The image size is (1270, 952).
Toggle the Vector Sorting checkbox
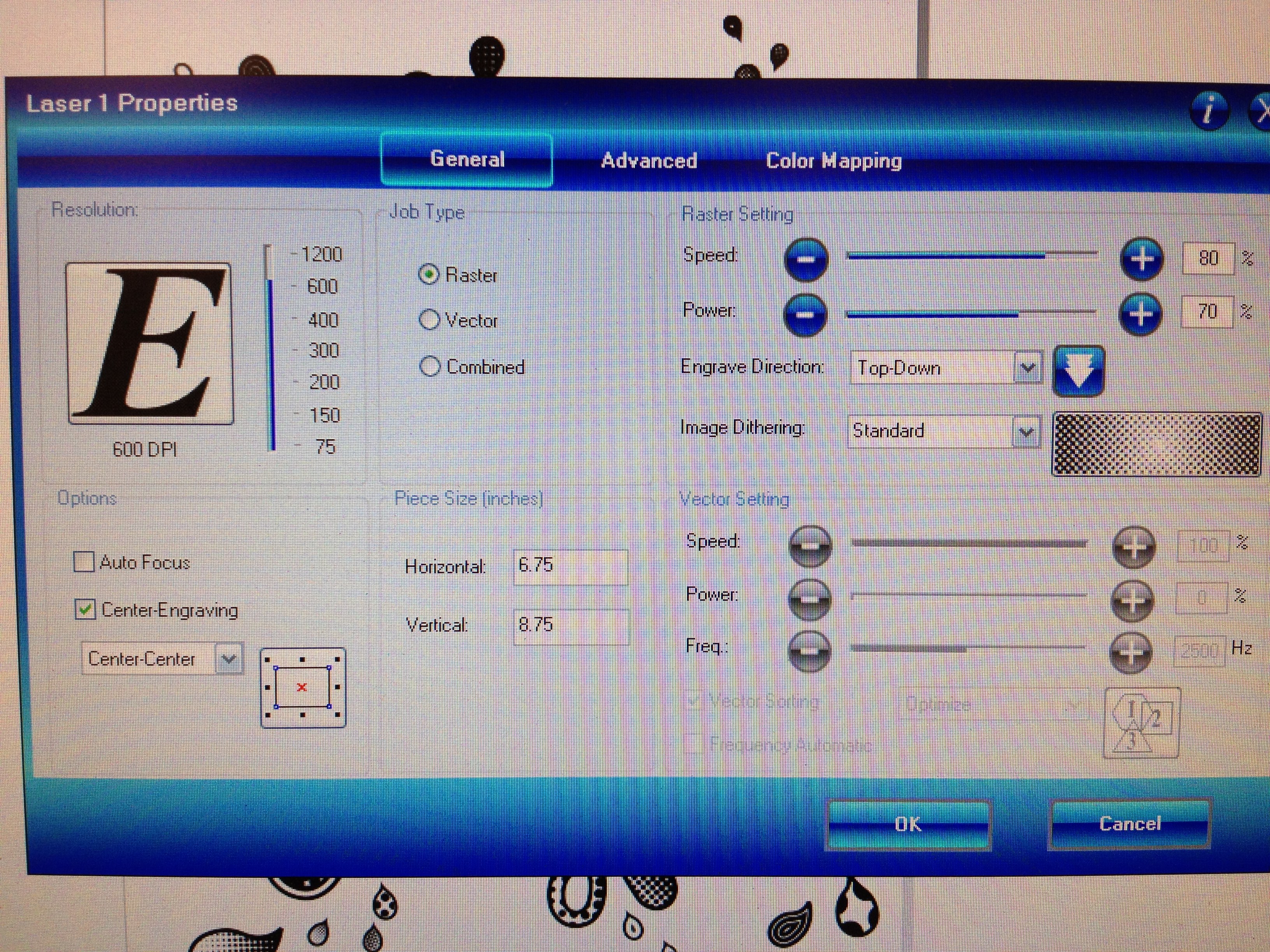click(x=693, y=701)
